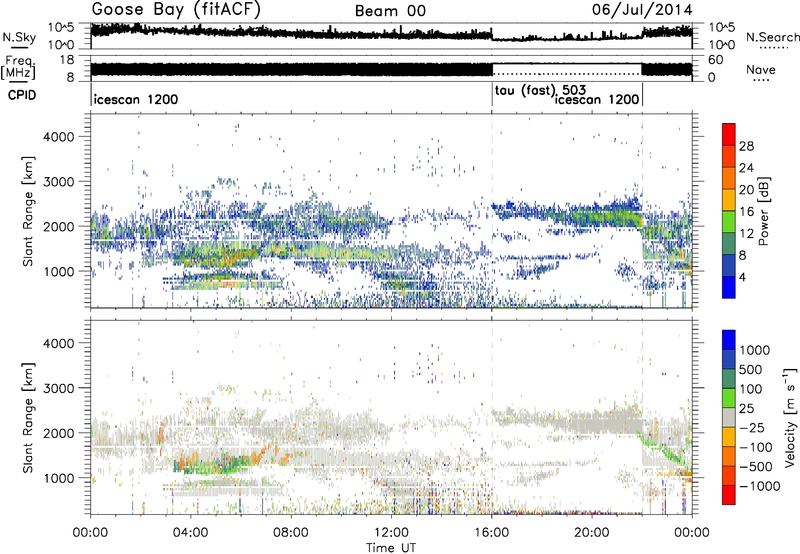Click the light green segment of power colorbar

tap(729, 221)
